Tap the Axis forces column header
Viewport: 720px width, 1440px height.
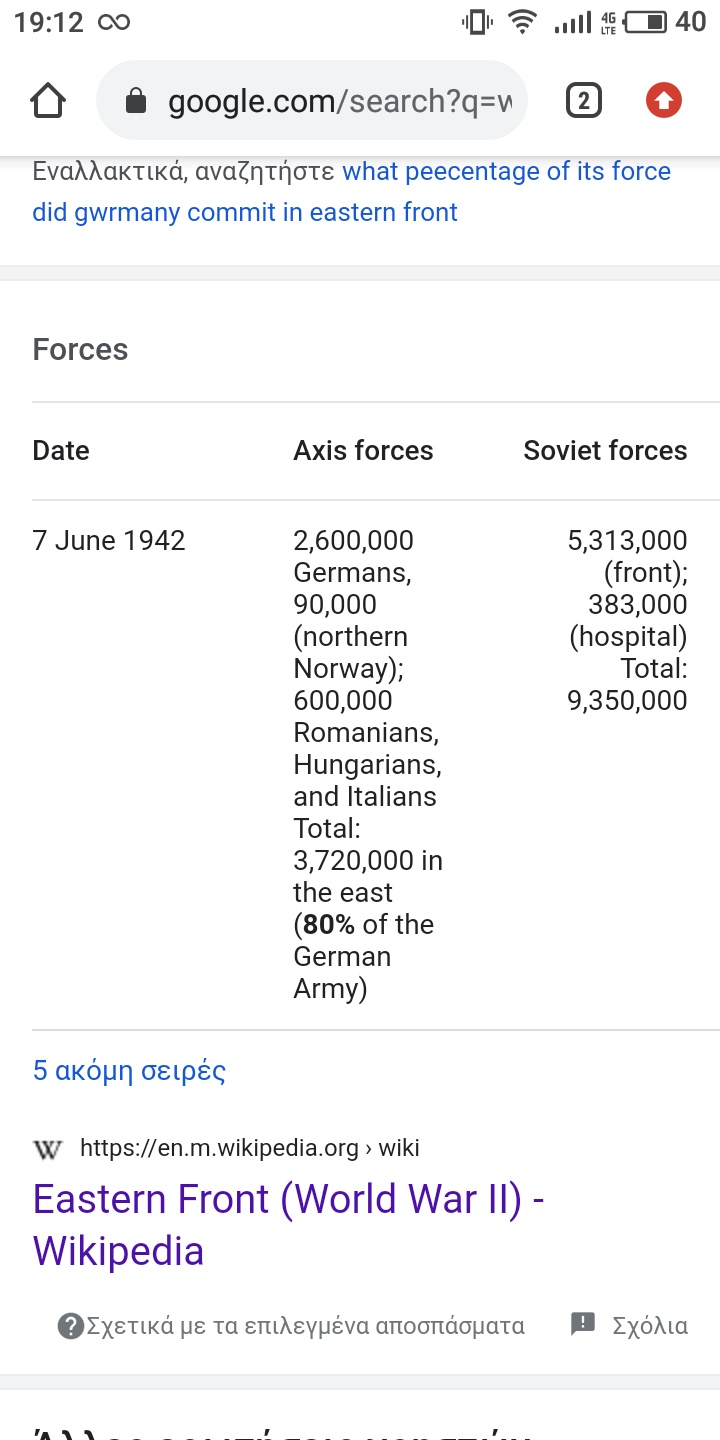pyautogui.click(x=363, y=451)
